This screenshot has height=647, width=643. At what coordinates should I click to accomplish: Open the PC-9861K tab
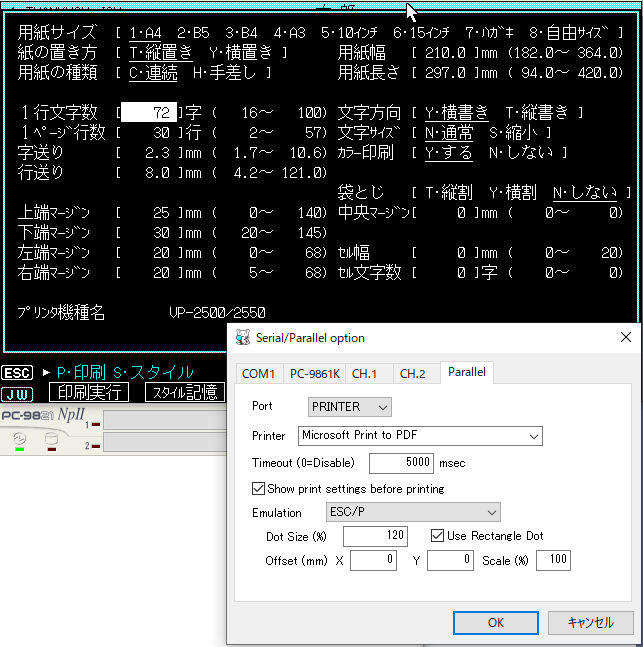click(314, 374)
